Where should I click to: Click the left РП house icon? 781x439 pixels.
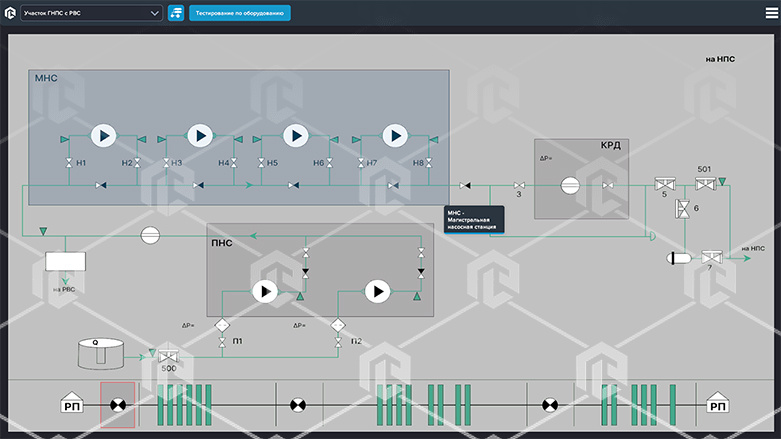pyautogui.click(x=73, y=403)
